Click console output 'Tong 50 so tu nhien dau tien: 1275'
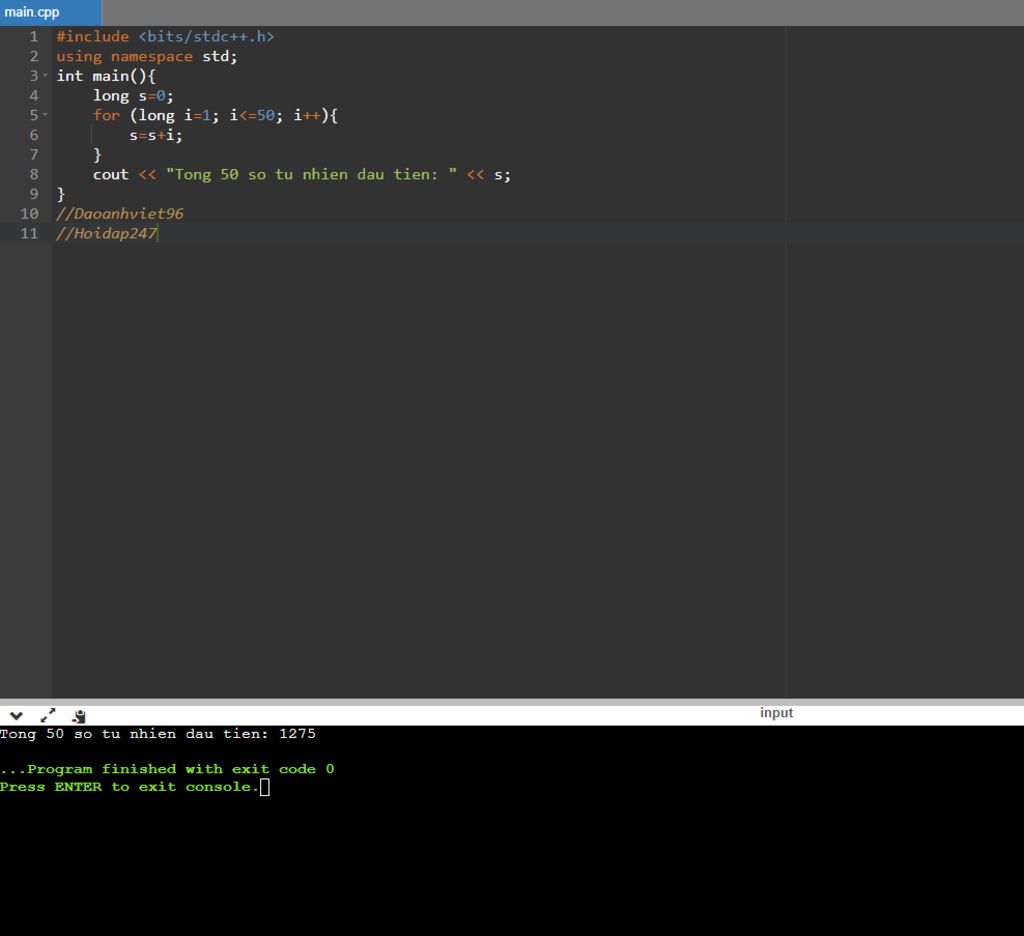 point(157,734)
